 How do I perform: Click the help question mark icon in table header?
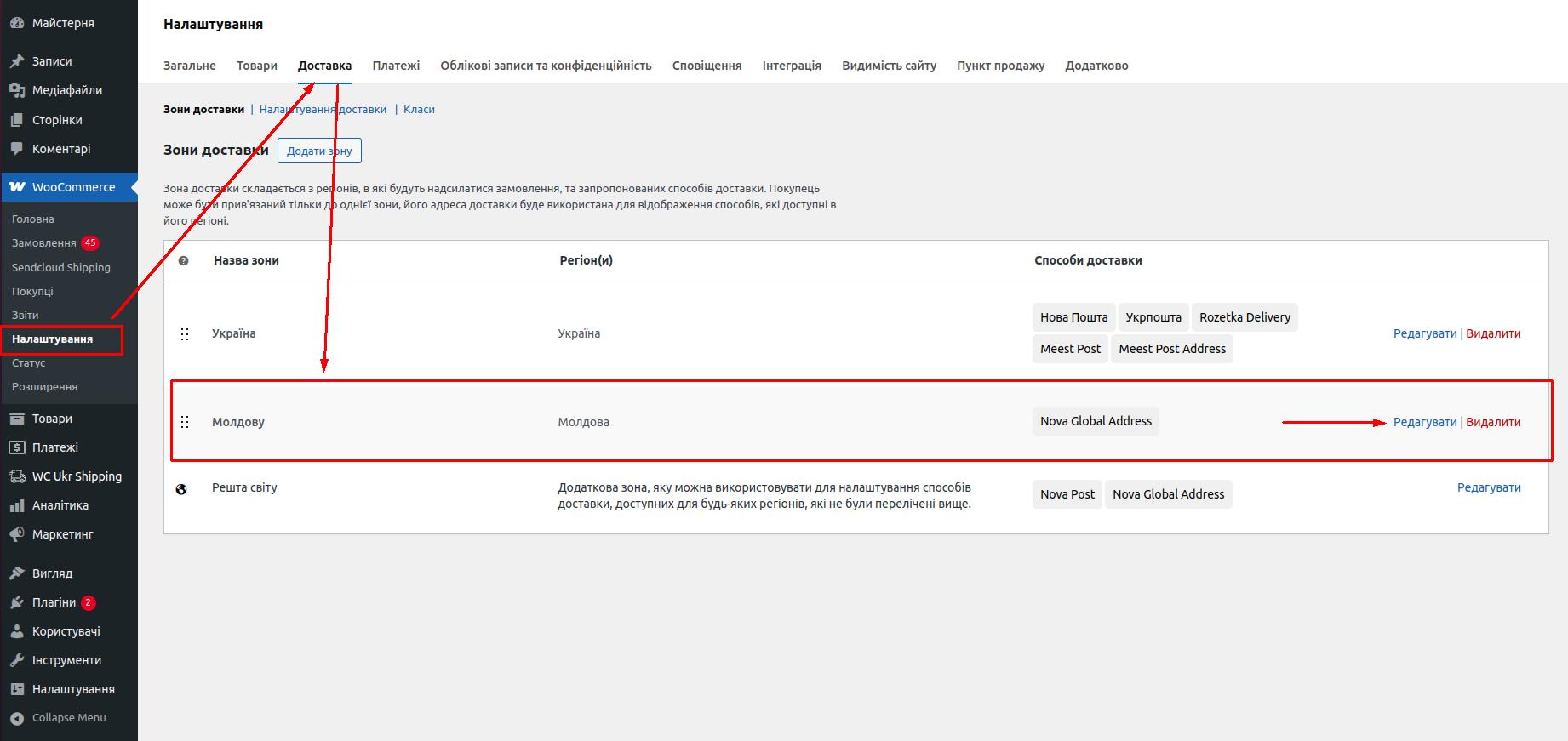(183, 261)
